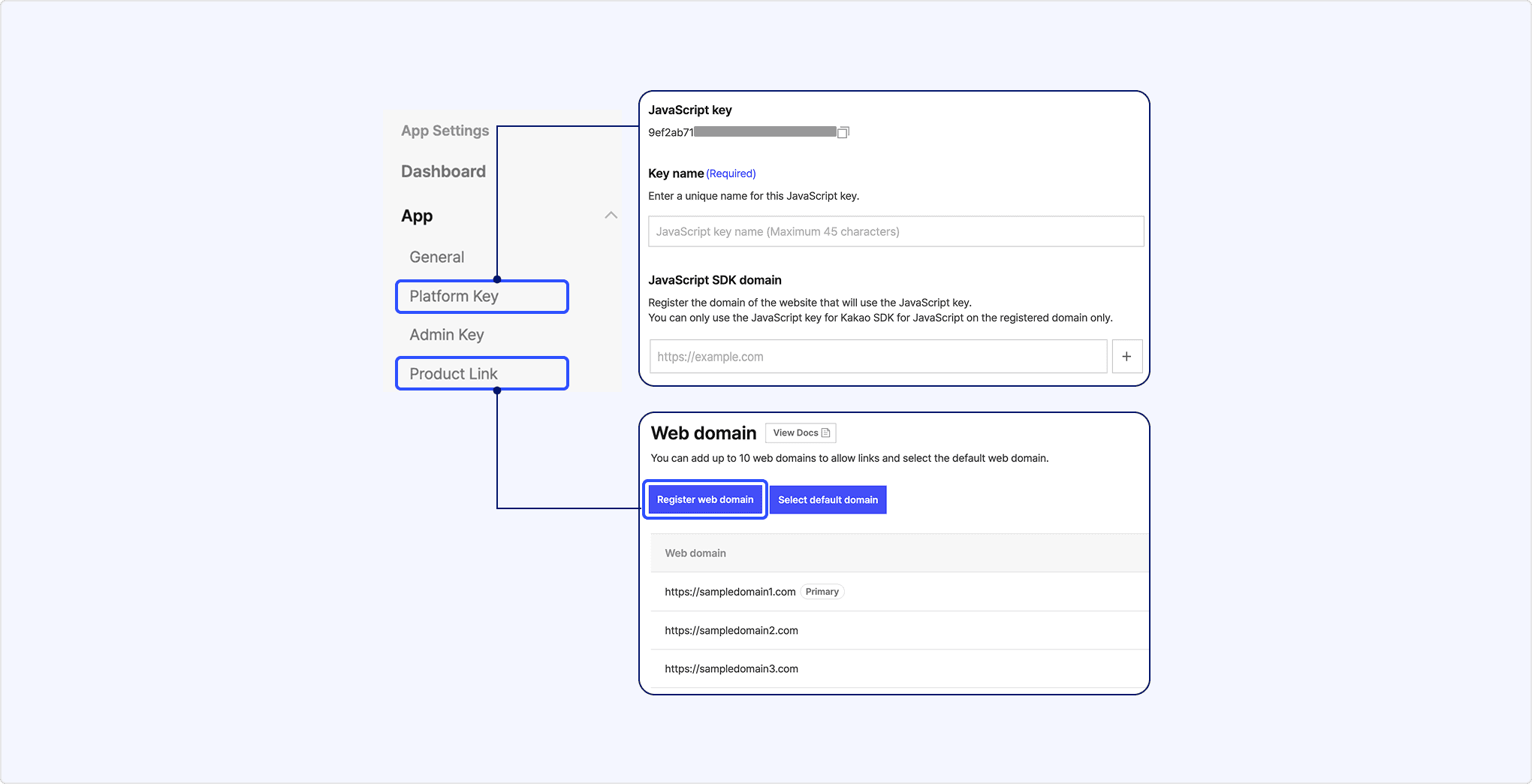
Task: Open the Dashboard menu item
Action: (x=443, y=171)
